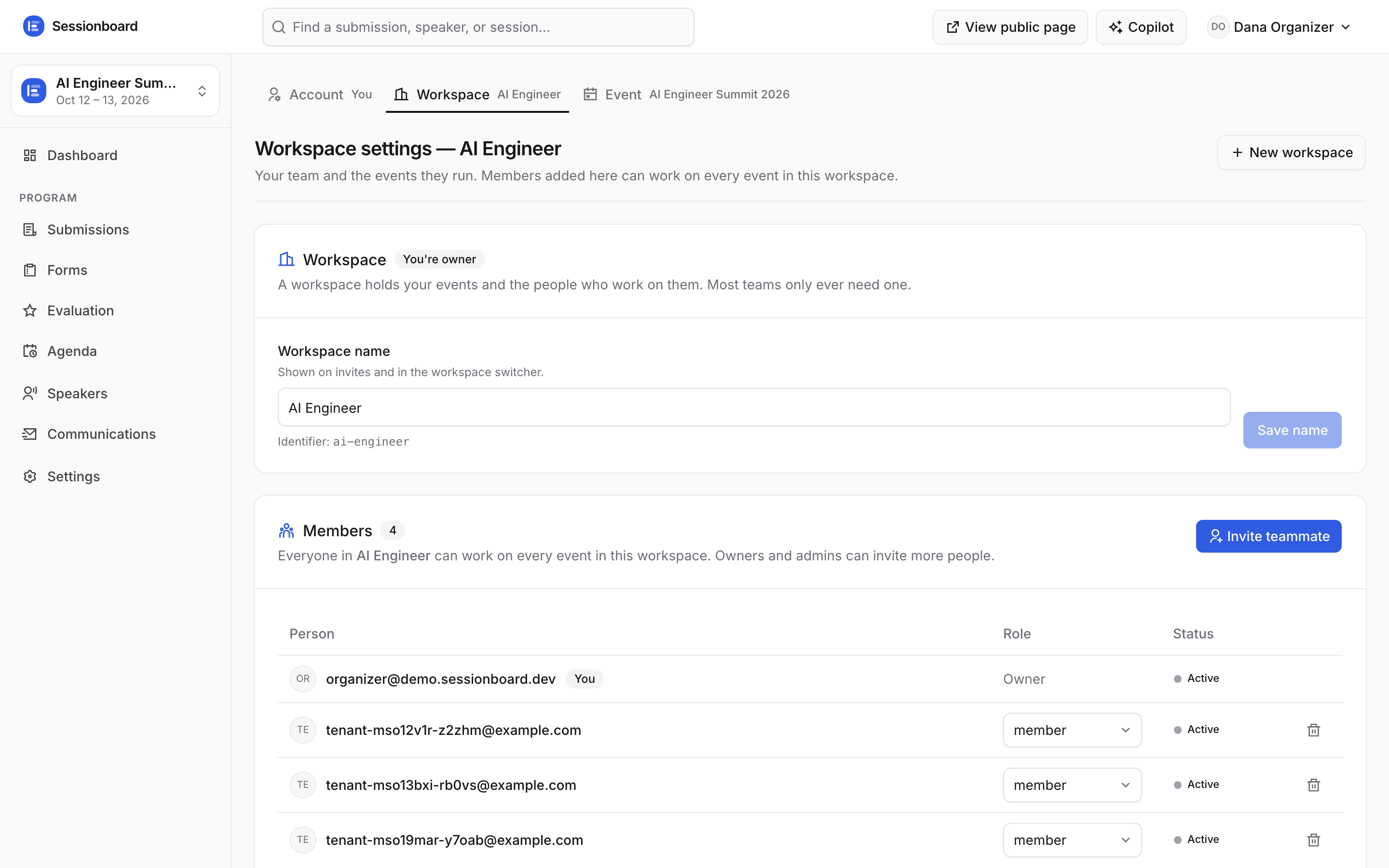Click the Save name button
1389x868 pixels.
1292,430
